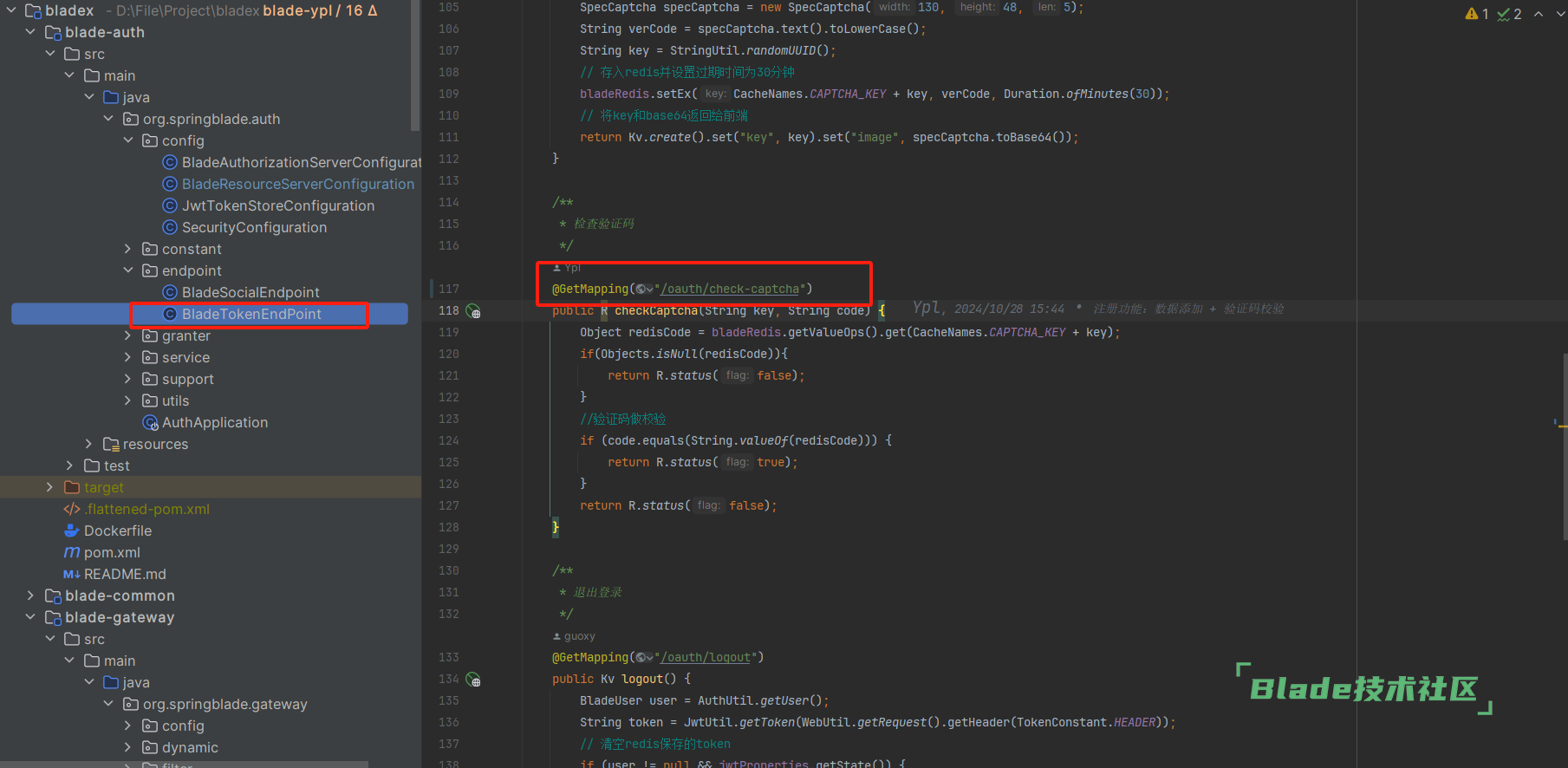Open README.md file
Image resolution: width=1568 pixels, height=768 pixels.
(125, 574)
